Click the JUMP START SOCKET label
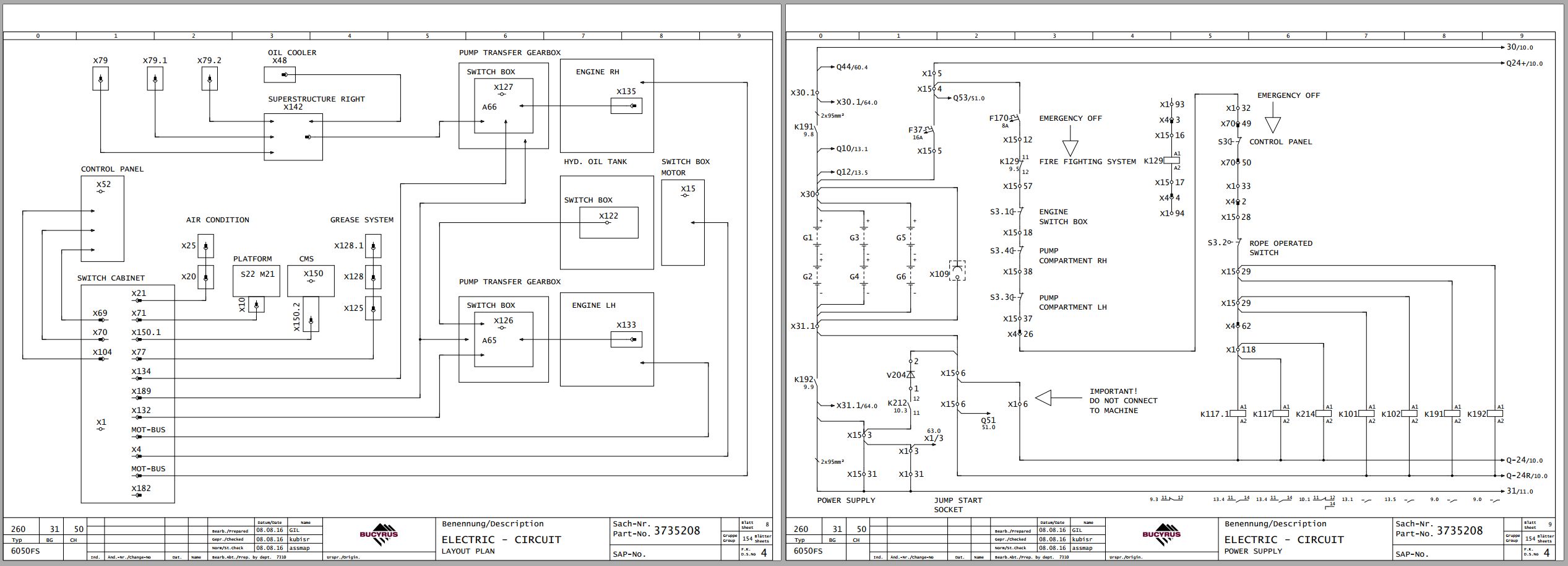The height and width of the screenshot is (566, 1568). tap(958, 505)
